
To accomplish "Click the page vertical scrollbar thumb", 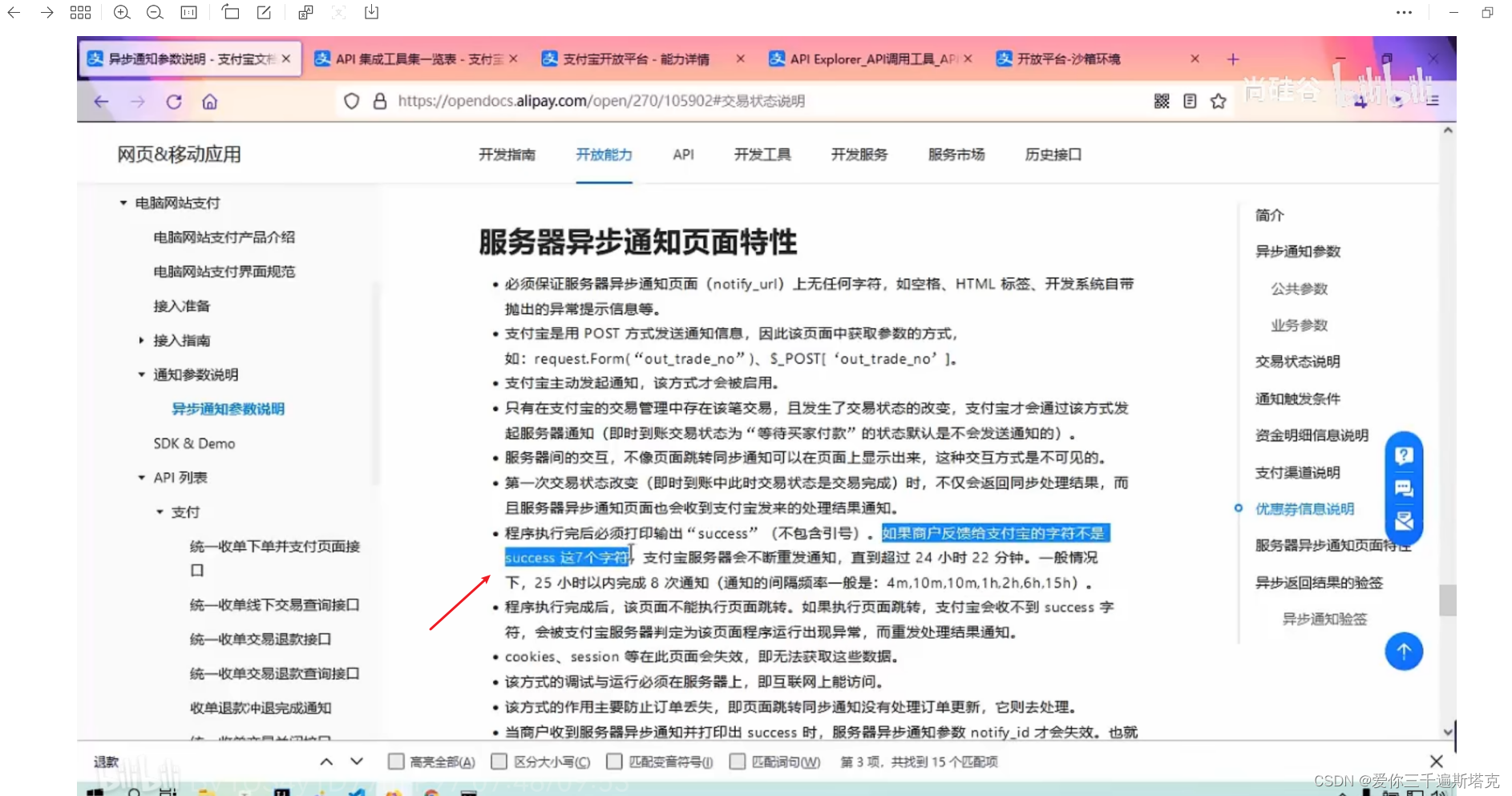I will (1447, 600).
